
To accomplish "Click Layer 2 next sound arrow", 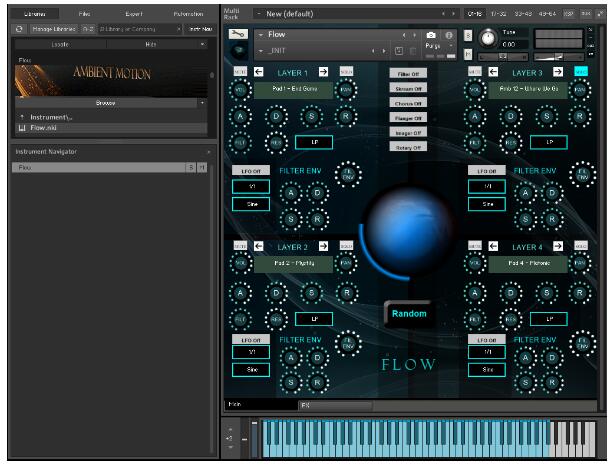I will point(324,245).
